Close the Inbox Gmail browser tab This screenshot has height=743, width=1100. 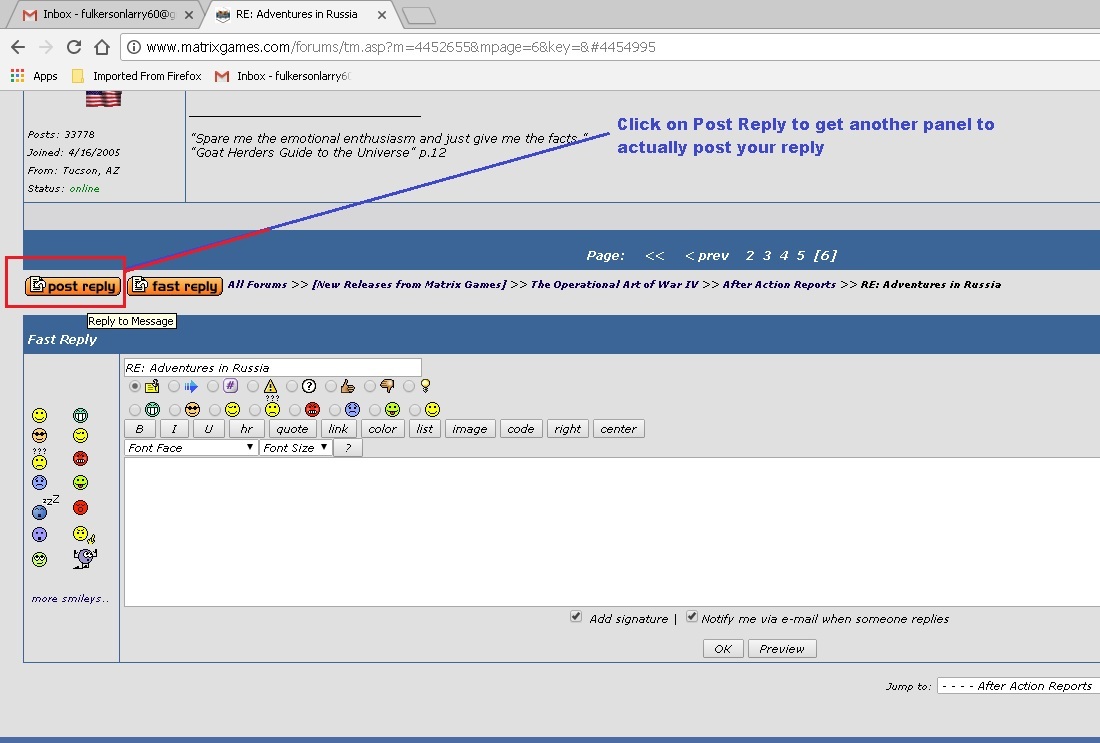[189, 14]
